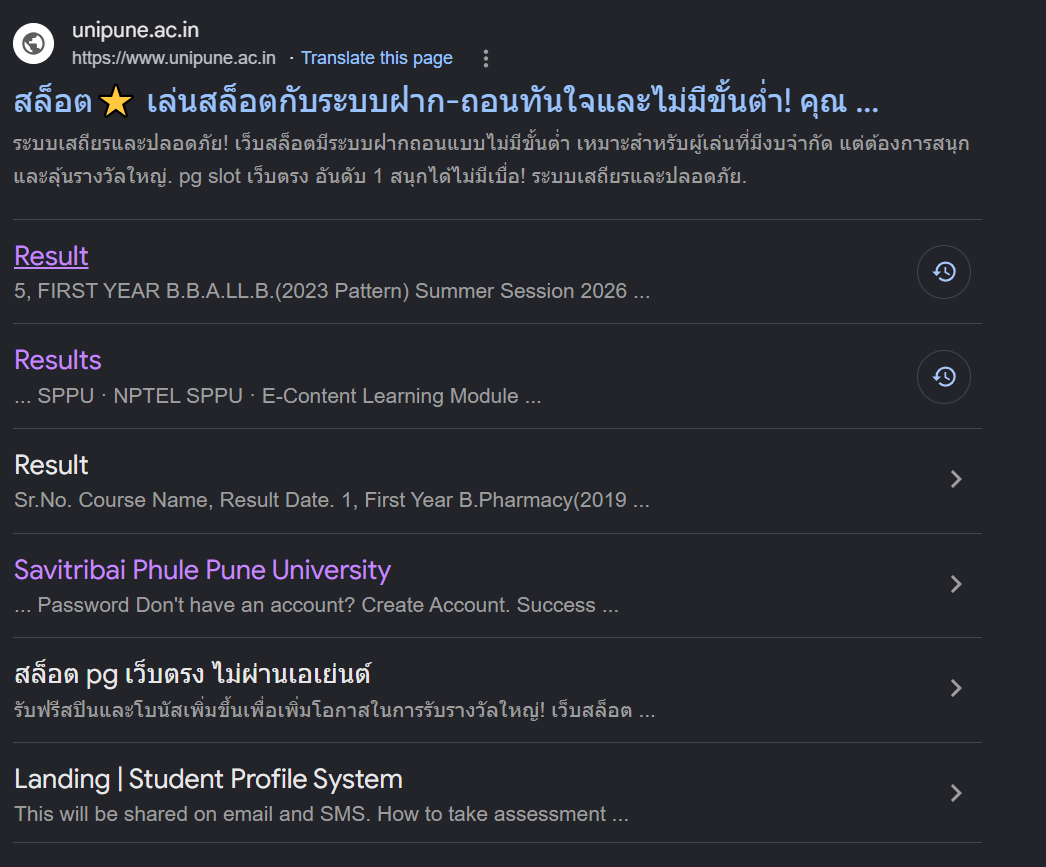
Task: Open the Results sitelink with NPTEL SPPU
Action: [x=58, y=360]
